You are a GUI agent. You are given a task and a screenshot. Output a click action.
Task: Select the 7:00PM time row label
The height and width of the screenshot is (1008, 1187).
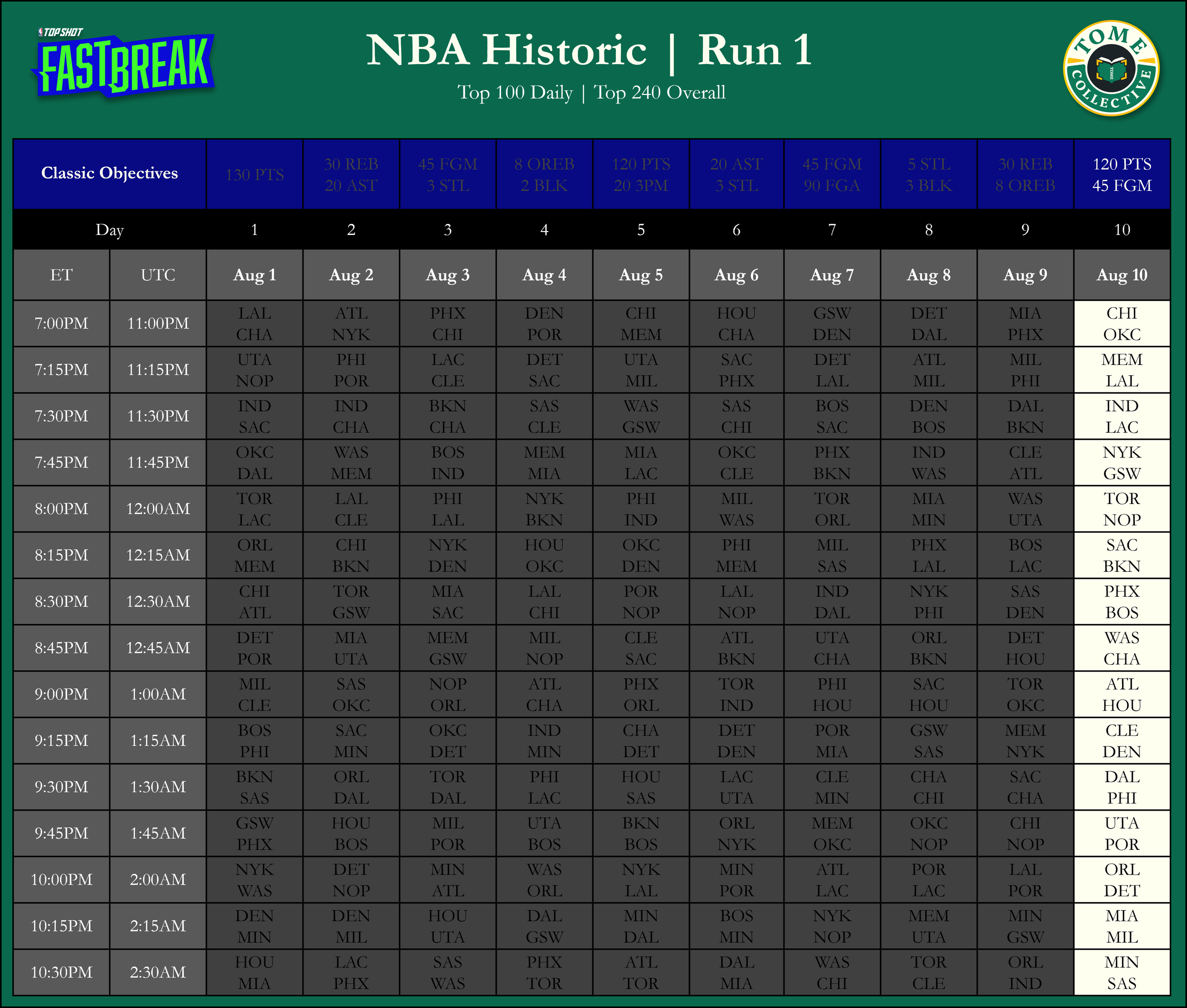tap(61, 324)
